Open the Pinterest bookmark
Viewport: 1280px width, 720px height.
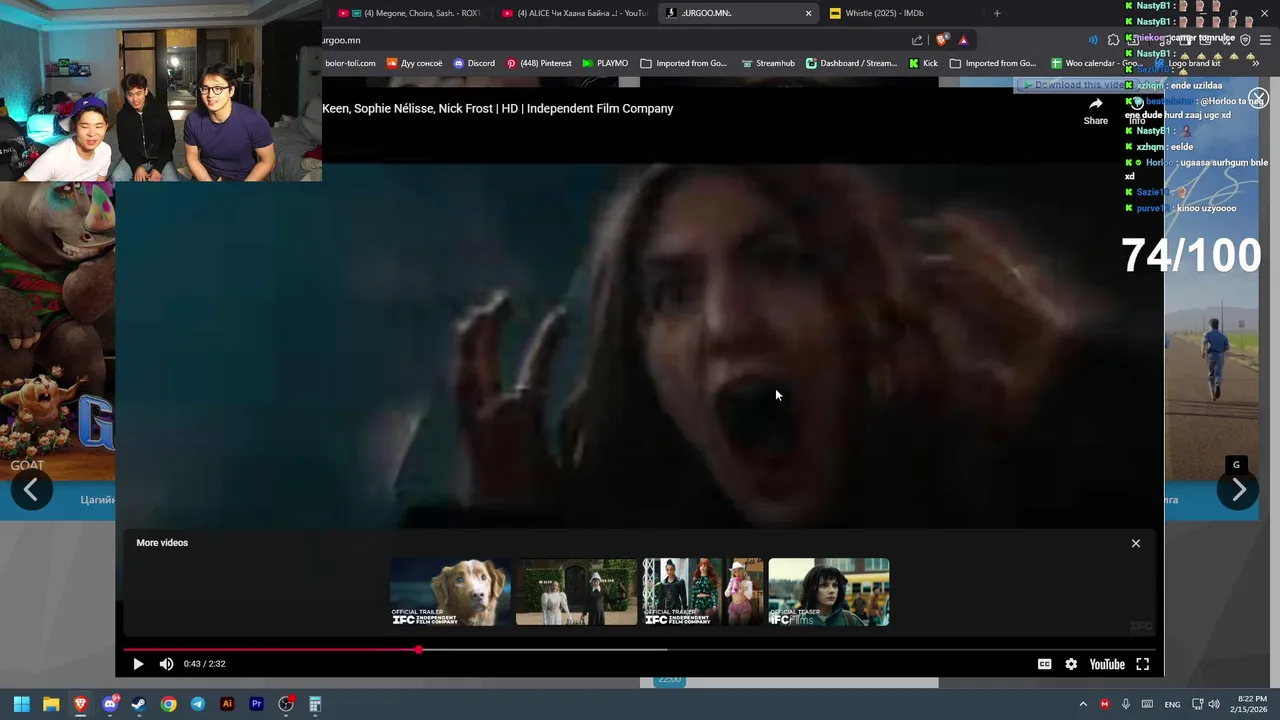[539, 63]
